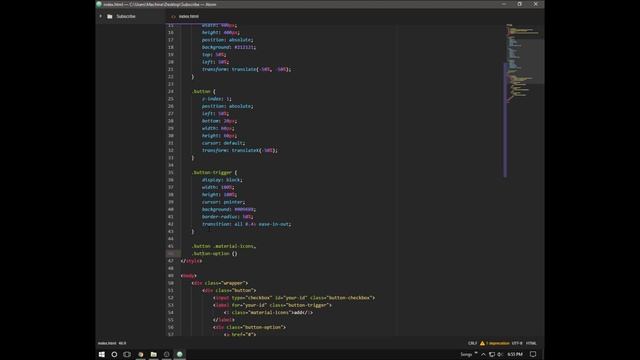This screenshot has height=360, width=640.
Task: Open Task View on the taskbar
Action: [x=127, y=354]
